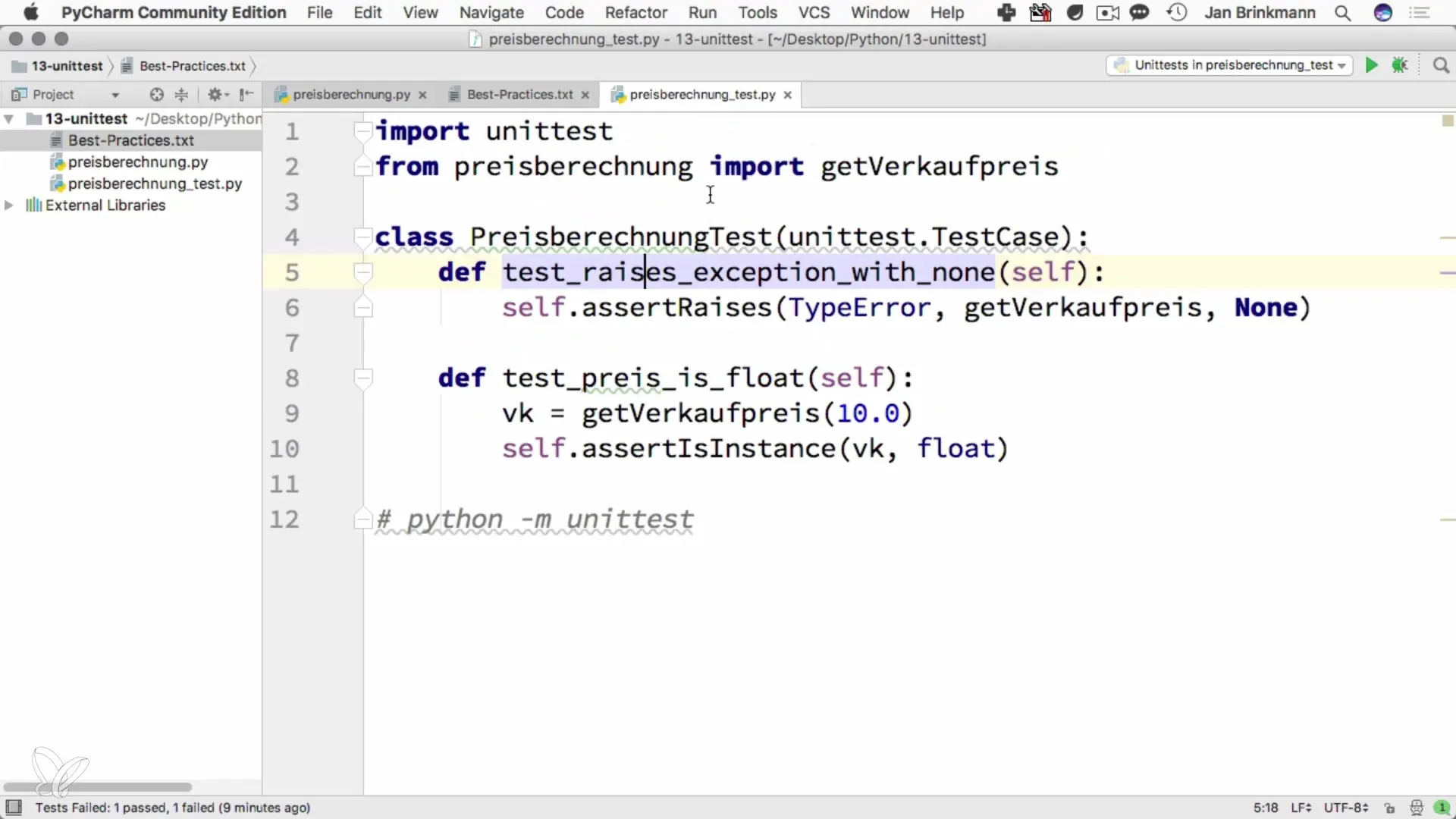Click the speech bubble menu bar icon

click(1140, 13)
